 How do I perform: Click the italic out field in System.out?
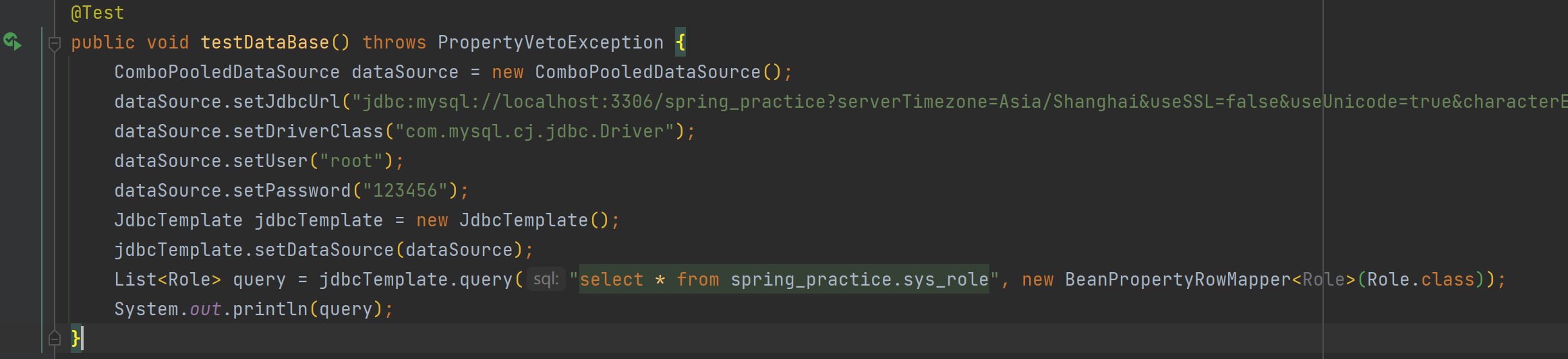[x=205, y=309]
